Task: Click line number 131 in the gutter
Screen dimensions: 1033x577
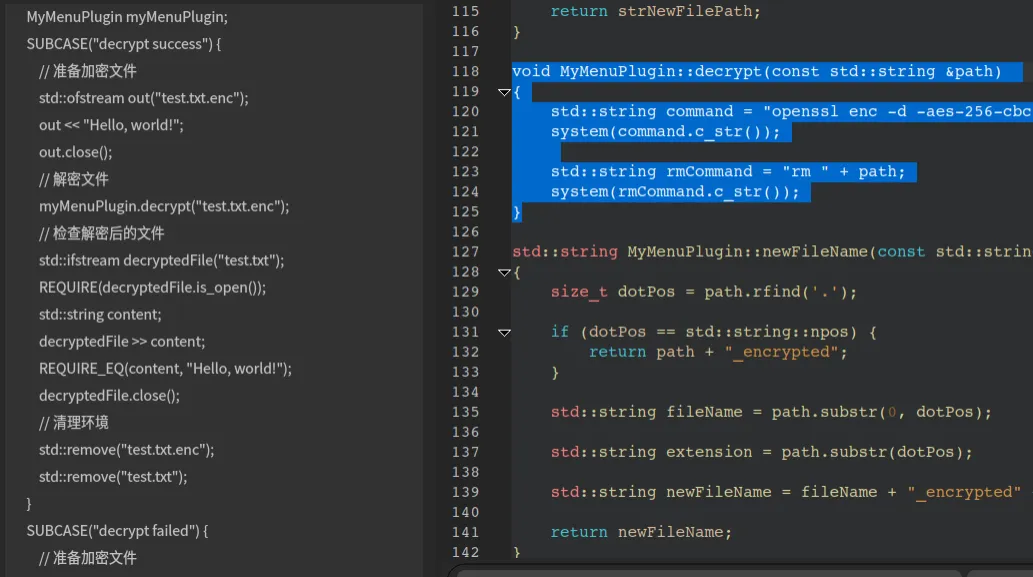Action: point(465,332)
